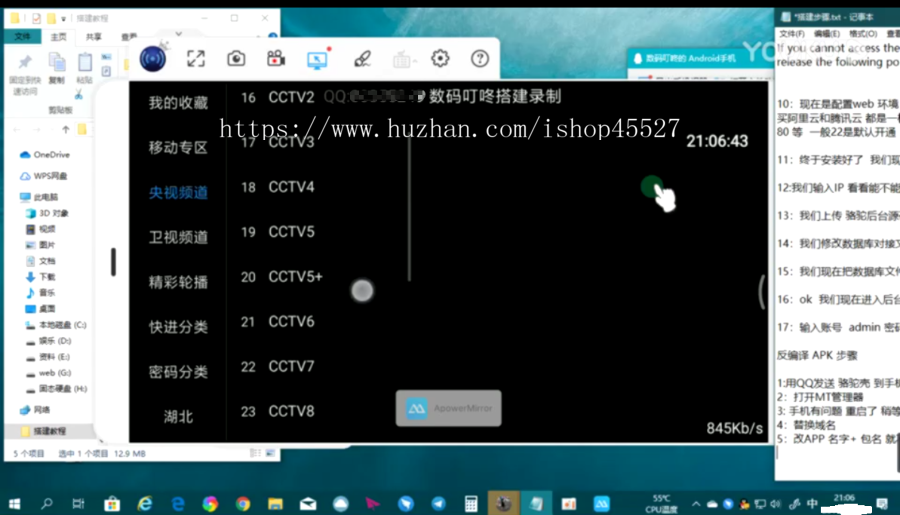The image size is (900, 515).
Task: Open 本地磁盘 (C:) drive
Action: point(56,325)
